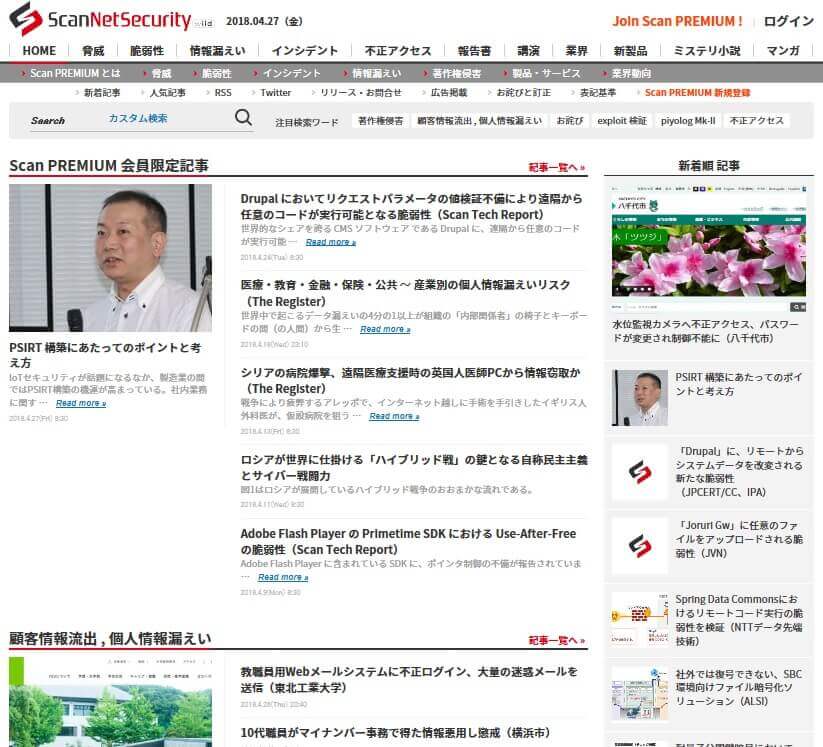Open the 業界 menu item
Viewport: 823px width, 747px height.
(x=576, y=50)
